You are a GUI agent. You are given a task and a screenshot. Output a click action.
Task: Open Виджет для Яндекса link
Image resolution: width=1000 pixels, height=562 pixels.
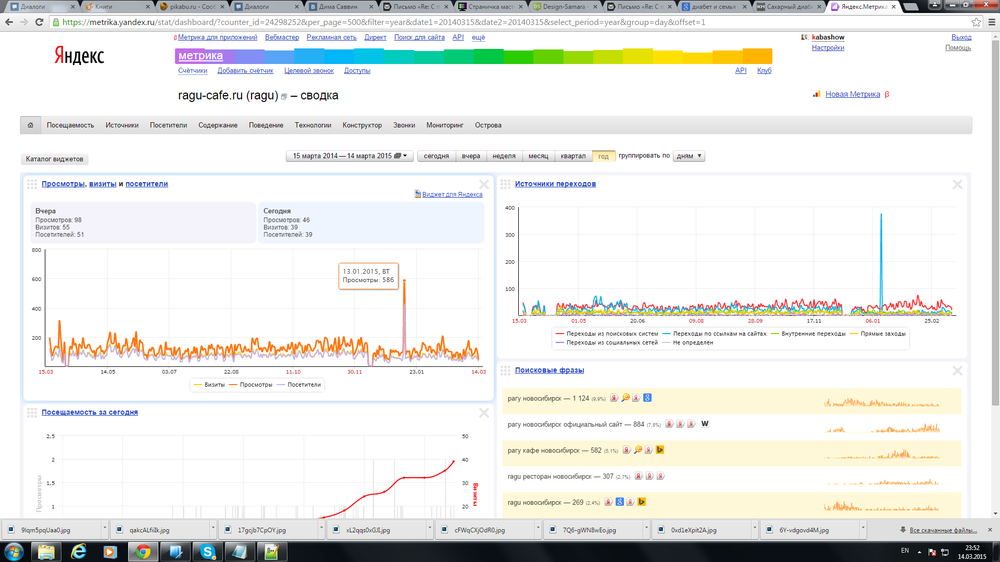(452, 195)
